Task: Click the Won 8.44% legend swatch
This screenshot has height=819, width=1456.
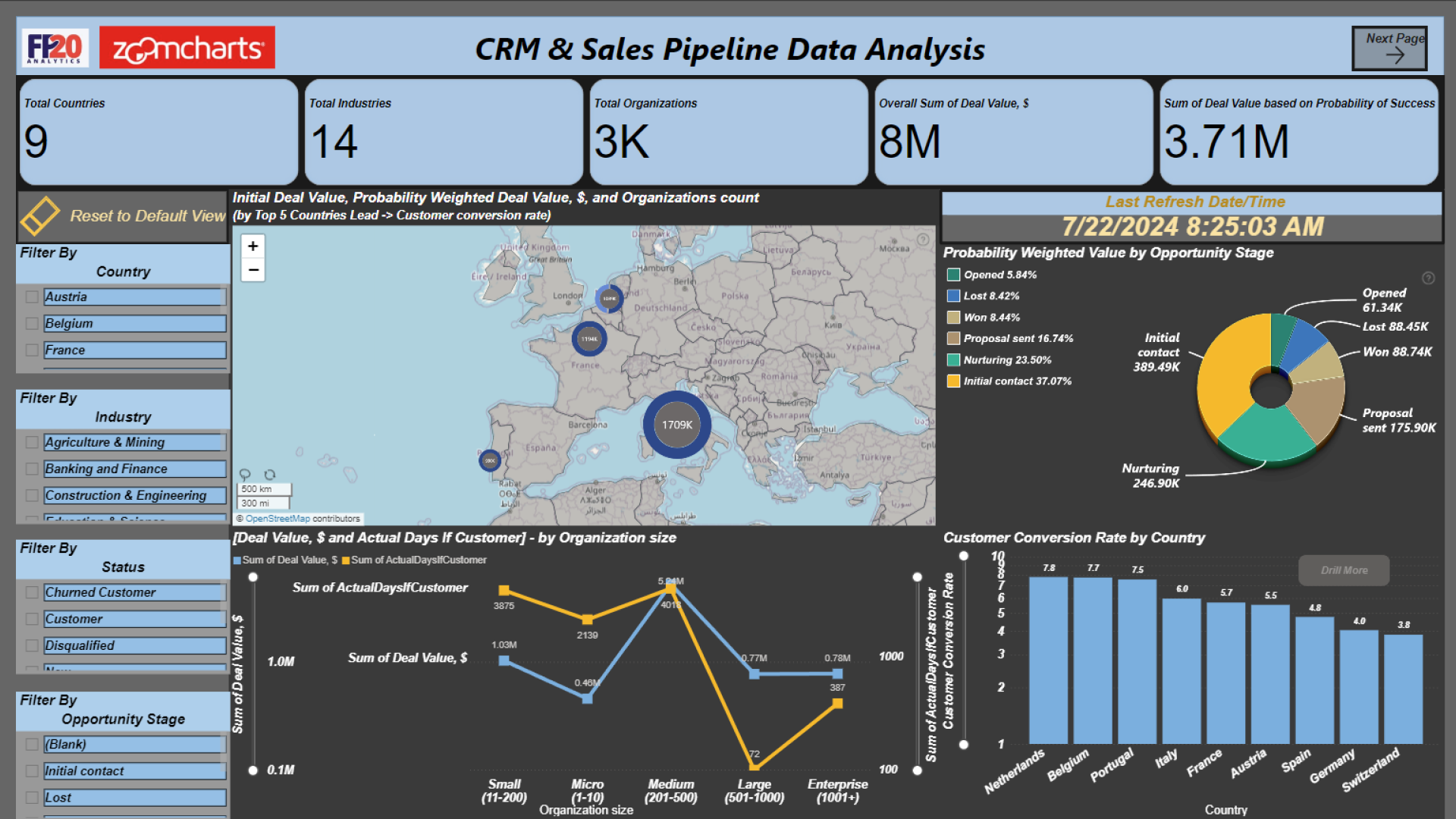Action: point(953,317)
